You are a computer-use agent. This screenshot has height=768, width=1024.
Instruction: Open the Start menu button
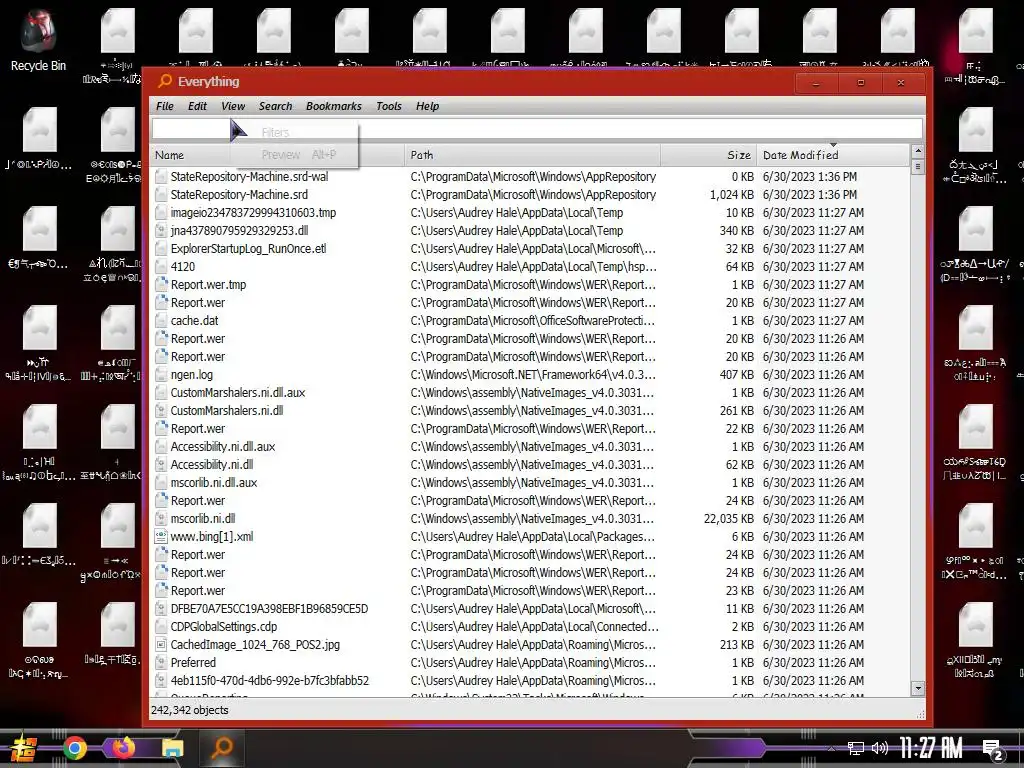[x=24, y=748]
